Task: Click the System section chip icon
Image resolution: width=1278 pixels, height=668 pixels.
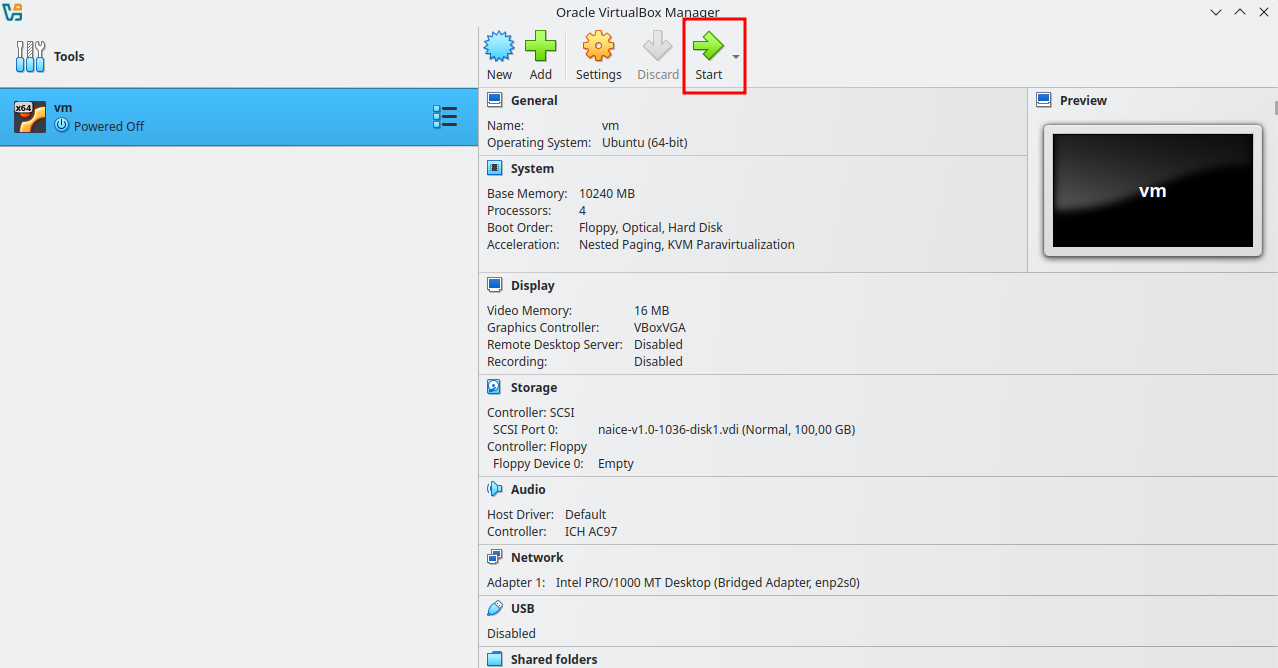Action: coord(495,168)
